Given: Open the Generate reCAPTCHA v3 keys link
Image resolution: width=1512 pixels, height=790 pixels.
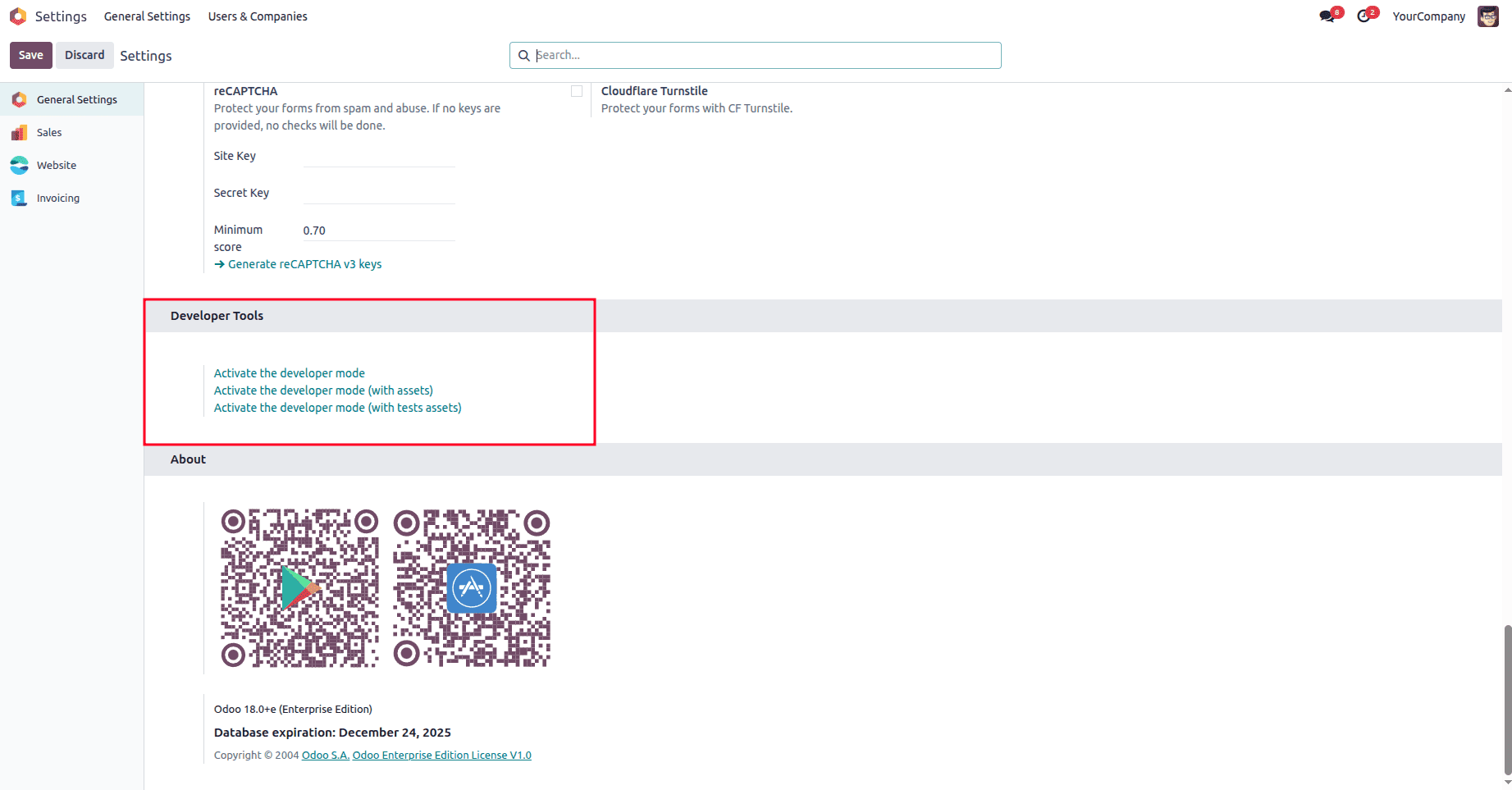Looking at the screenshot, I should (304, 263).
